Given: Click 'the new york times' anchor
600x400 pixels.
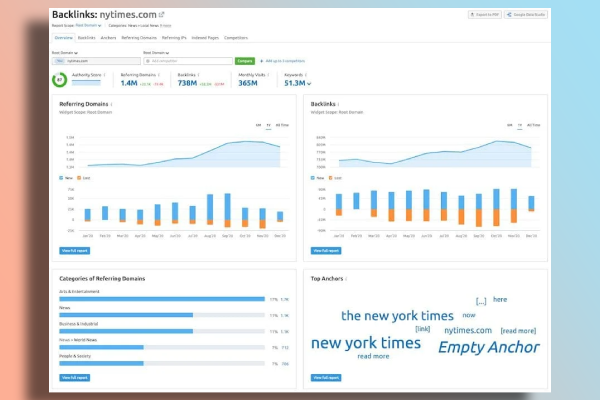Looking at the screenshot, I should (397, 316).
